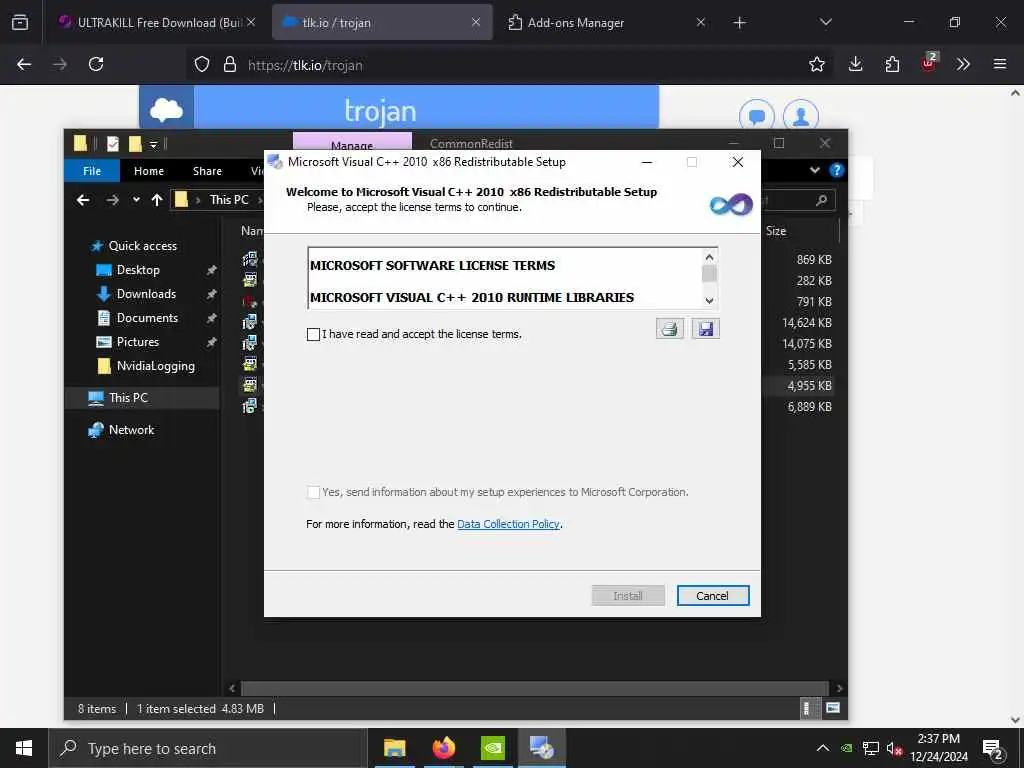Image resolution: width=1024 pixels, height=768 pixels.
Task: Click the tlk.io user profile icon
Action: coord(801,116)
